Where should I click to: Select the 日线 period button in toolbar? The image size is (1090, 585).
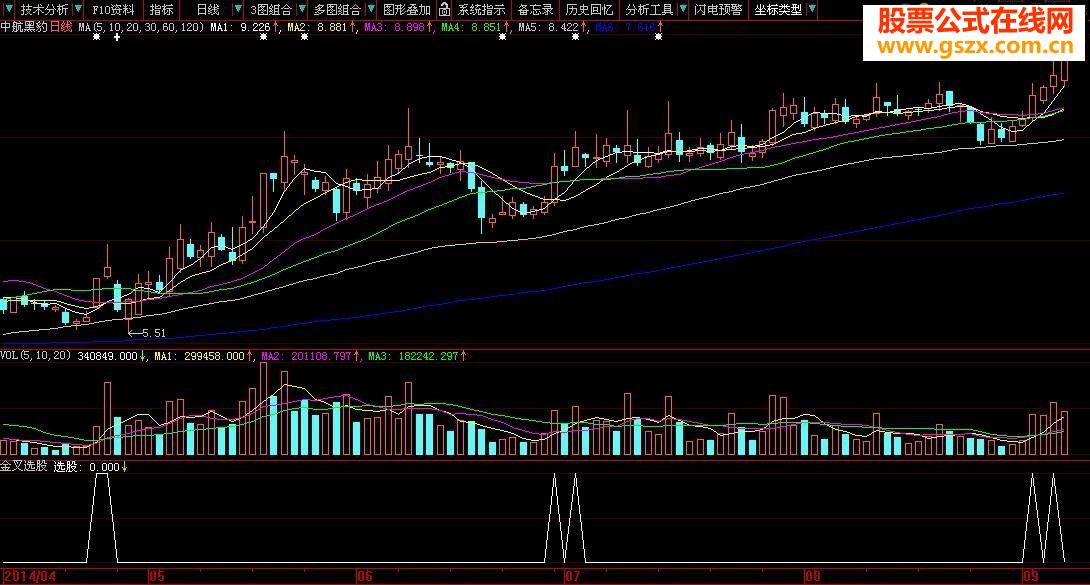coord(208,10)
